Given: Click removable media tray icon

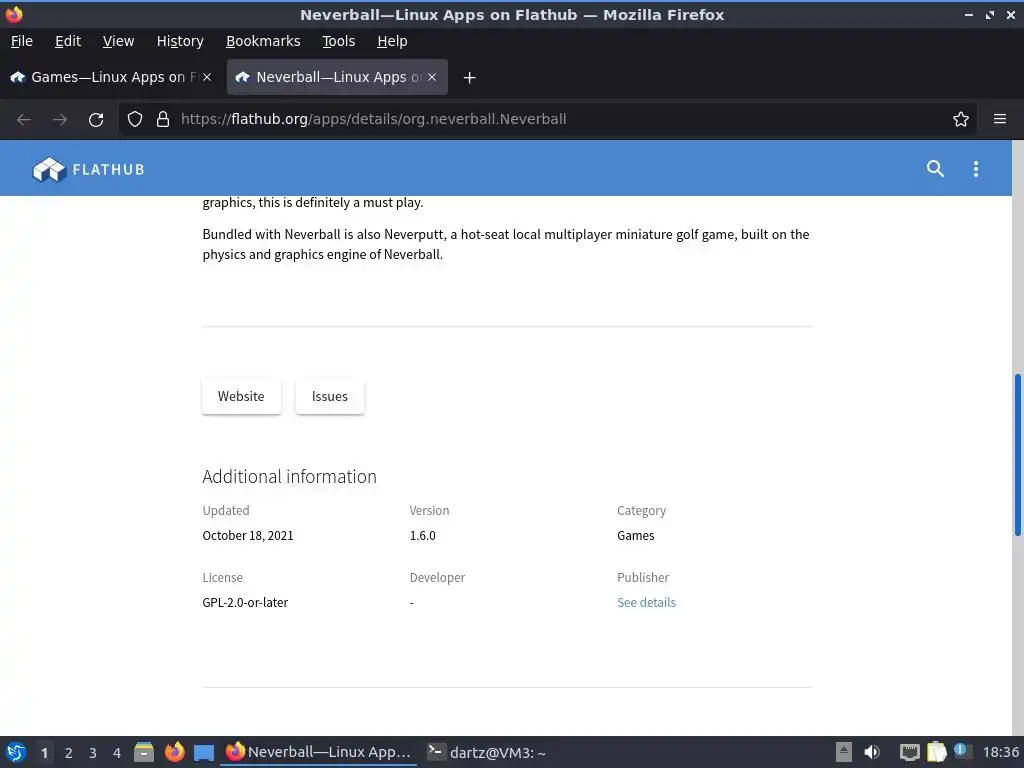Looking at the screenshot, I should (844, 752).
